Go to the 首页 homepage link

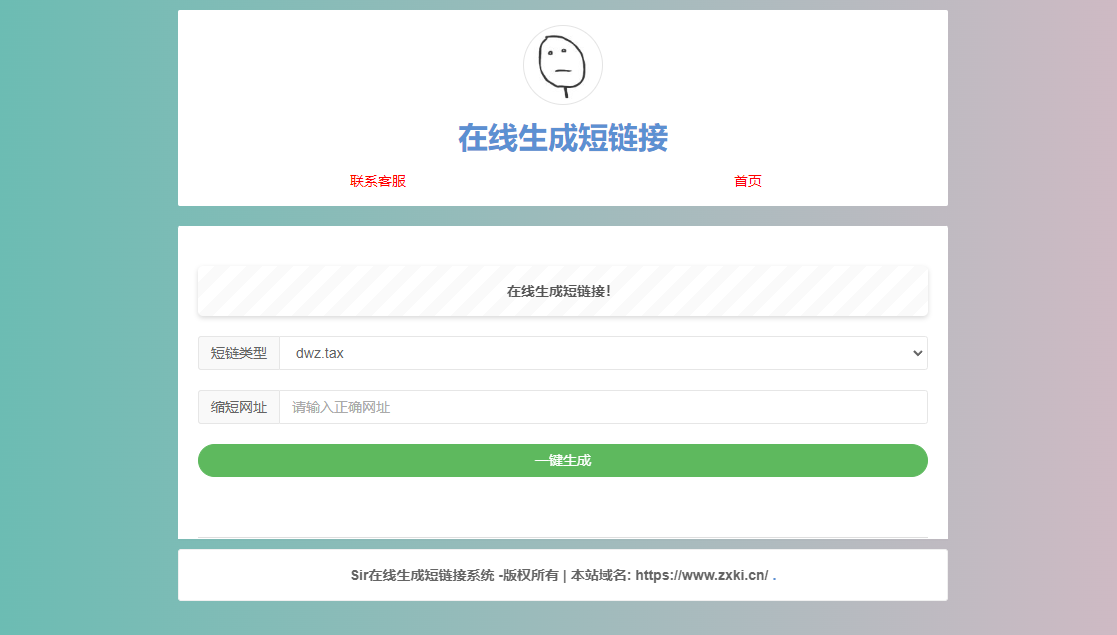click(x=746, y=181)
